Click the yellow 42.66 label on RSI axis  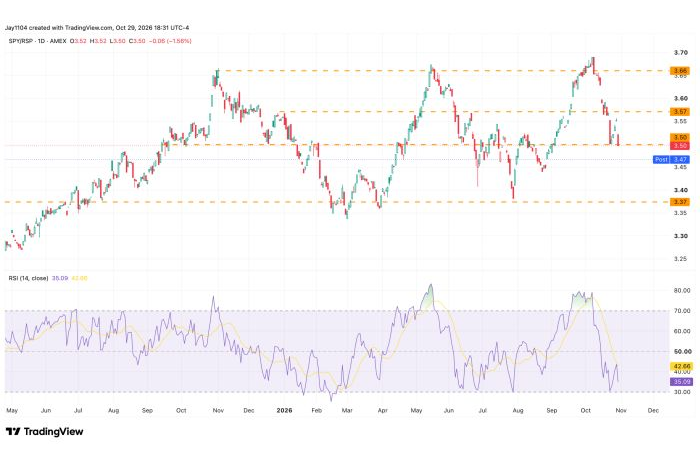682,366
